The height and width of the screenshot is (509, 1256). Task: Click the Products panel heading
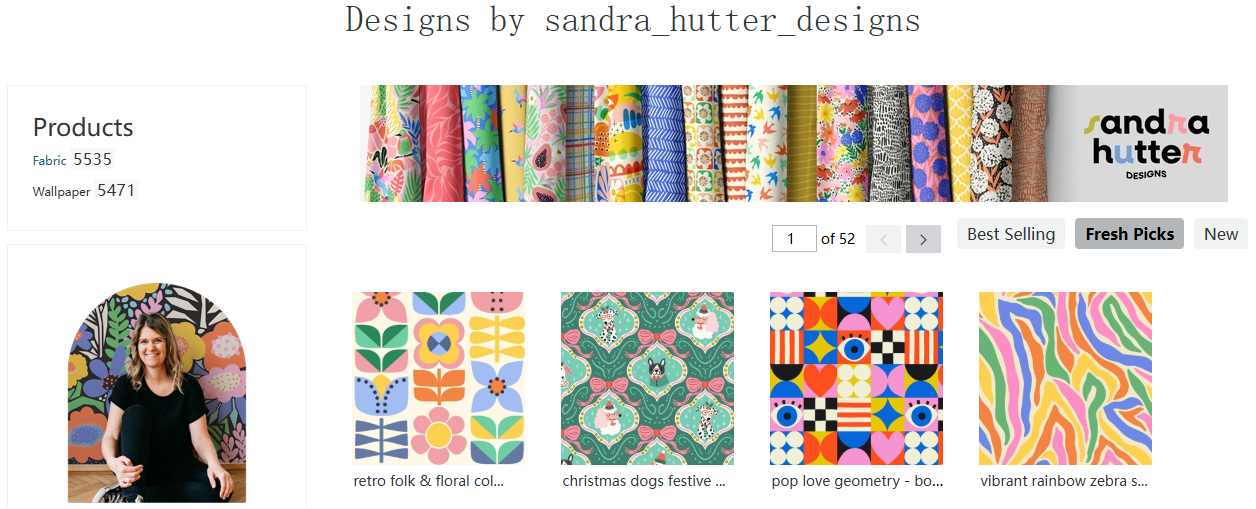pos(83,127)
